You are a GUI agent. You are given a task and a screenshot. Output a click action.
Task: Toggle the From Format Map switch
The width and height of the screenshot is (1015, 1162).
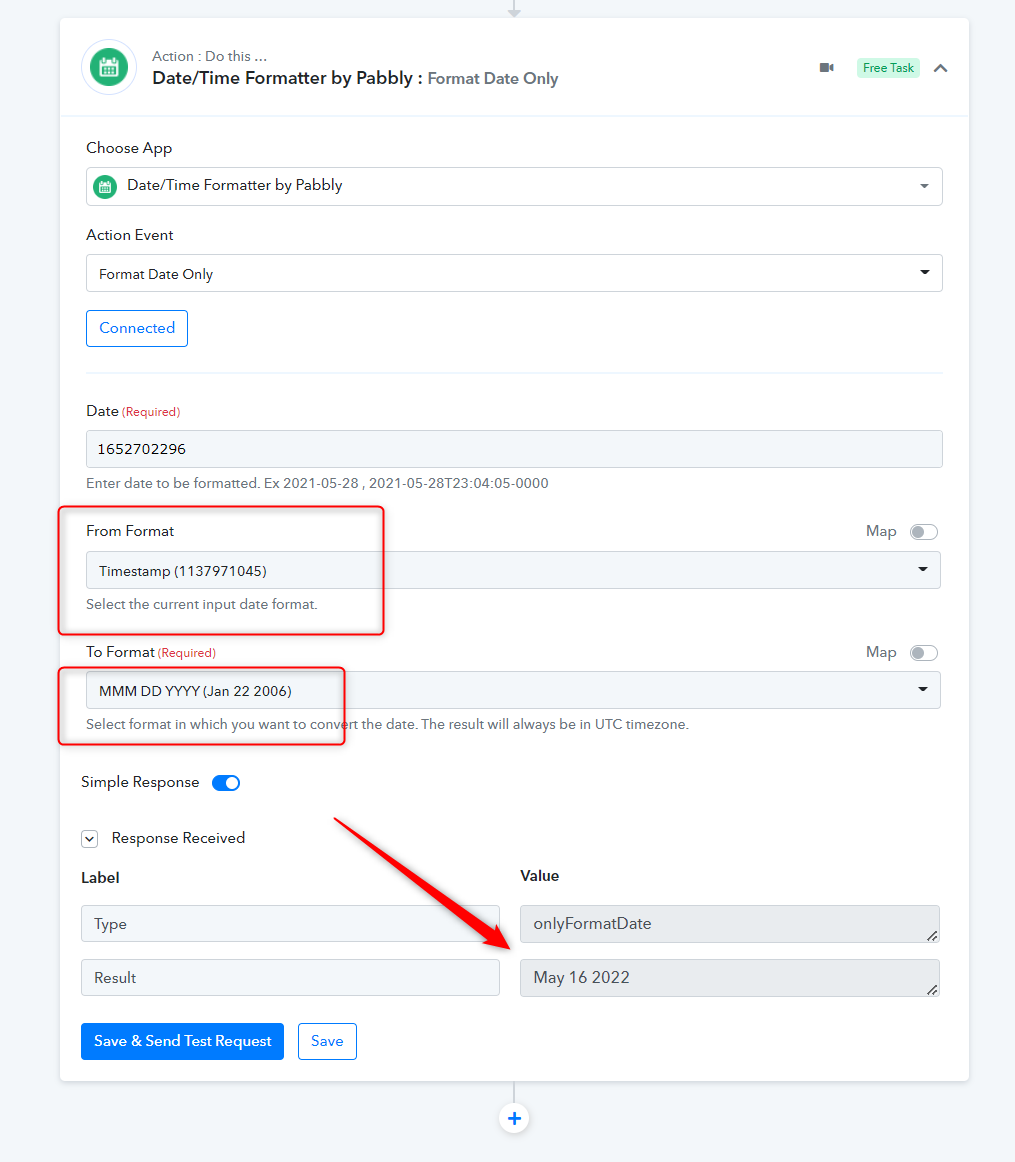coord(924,532)
